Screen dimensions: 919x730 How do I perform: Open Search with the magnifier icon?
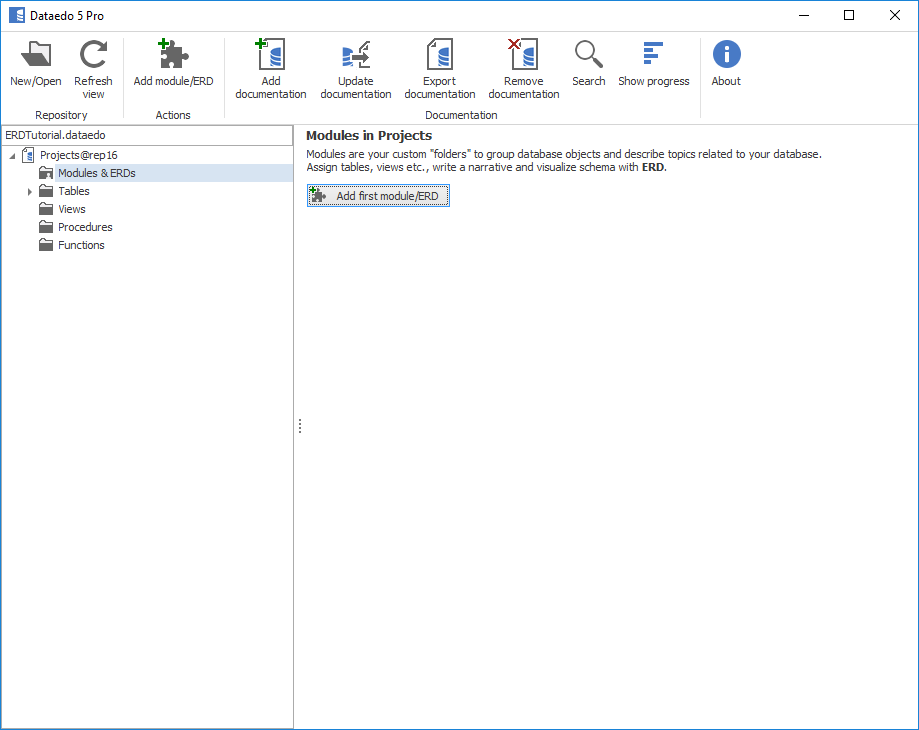tap(588, 54)
